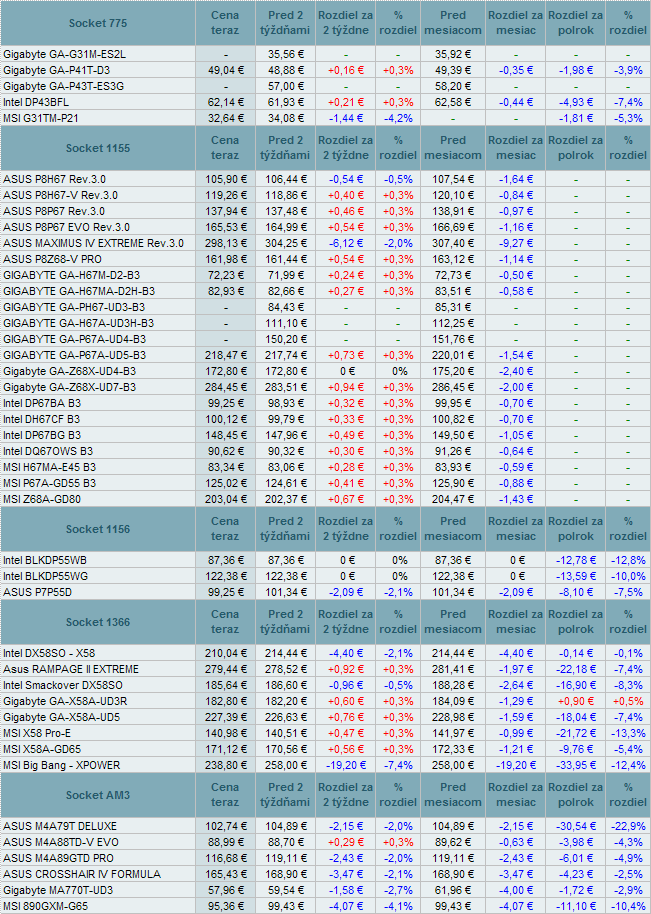Image resolution: width=651 pixels, height=914 pixels.
Task: Select ASUS P8H67 Rev.3.0 product name
Action: pos(54,180)
